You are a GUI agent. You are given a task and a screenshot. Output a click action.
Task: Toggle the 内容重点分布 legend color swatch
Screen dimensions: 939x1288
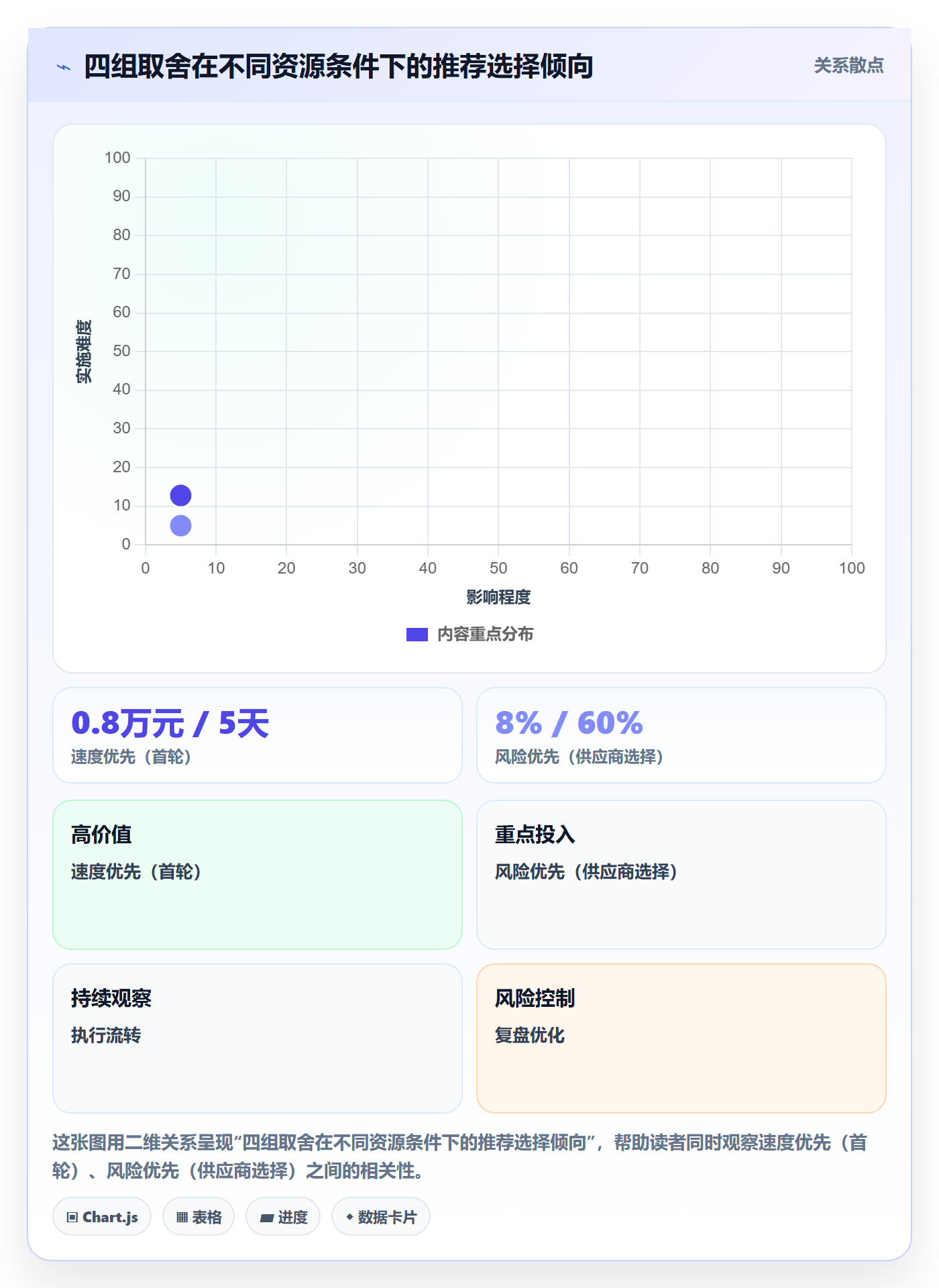[x=417, y=635]
